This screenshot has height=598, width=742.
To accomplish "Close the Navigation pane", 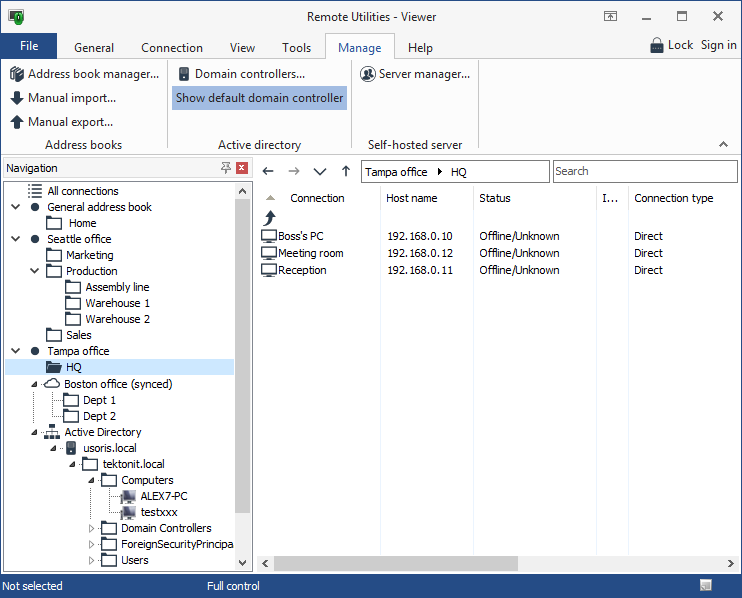I will (242, 167).
